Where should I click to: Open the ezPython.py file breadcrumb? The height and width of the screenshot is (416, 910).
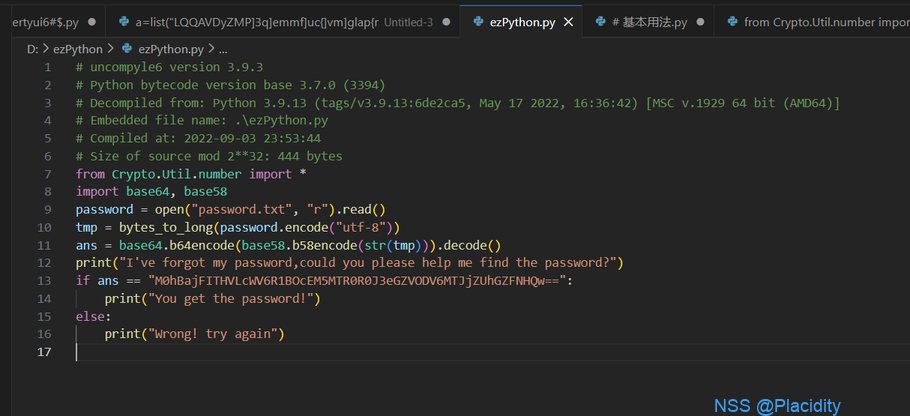[x=171, y=49]
